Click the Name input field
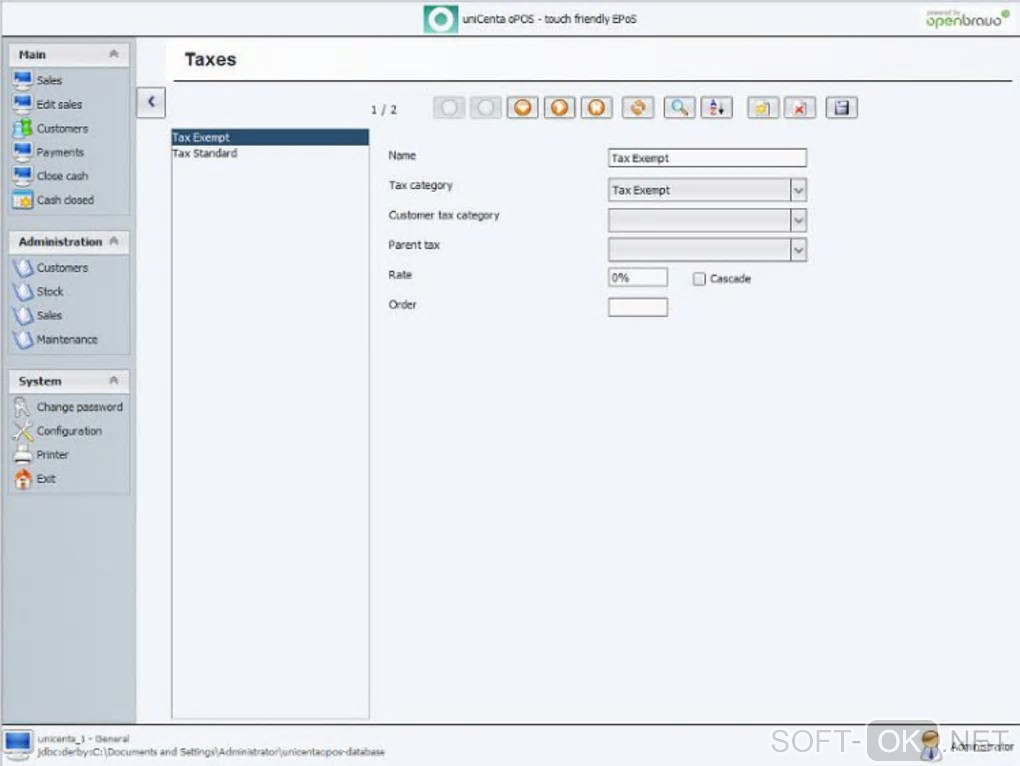The height and width of the screenshot is (766, 1020). click(707, 158)
